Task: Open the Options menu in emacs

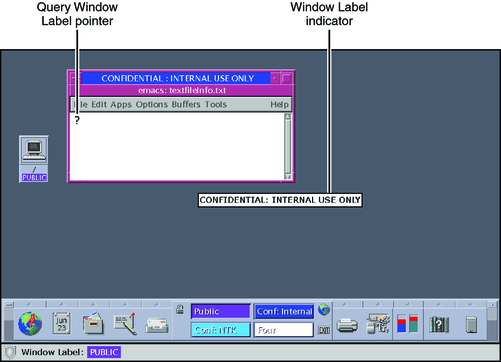Action: click(151, 104)
